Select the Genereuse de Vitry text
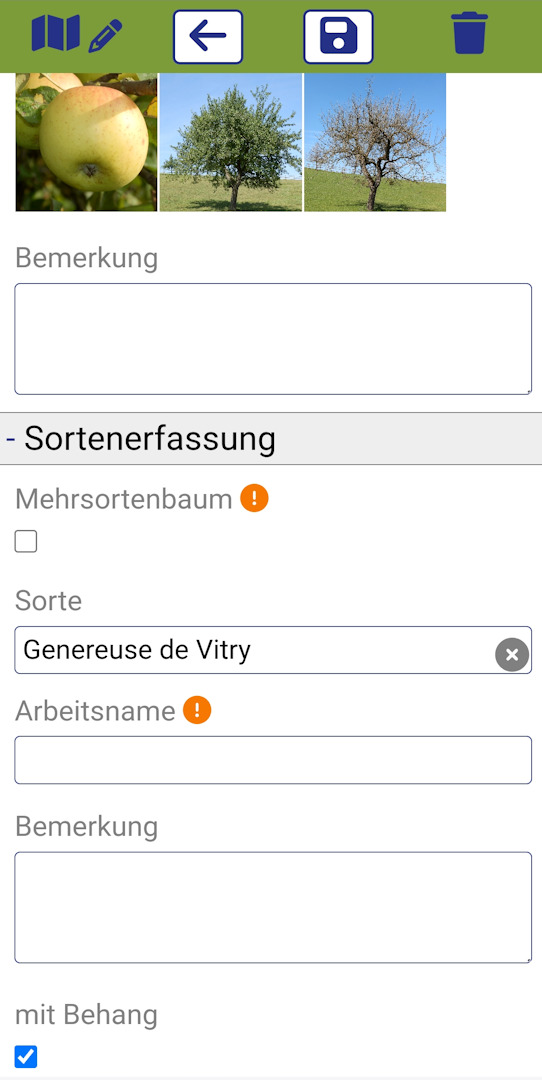542x1080 pixels. (x=136, y=650)
